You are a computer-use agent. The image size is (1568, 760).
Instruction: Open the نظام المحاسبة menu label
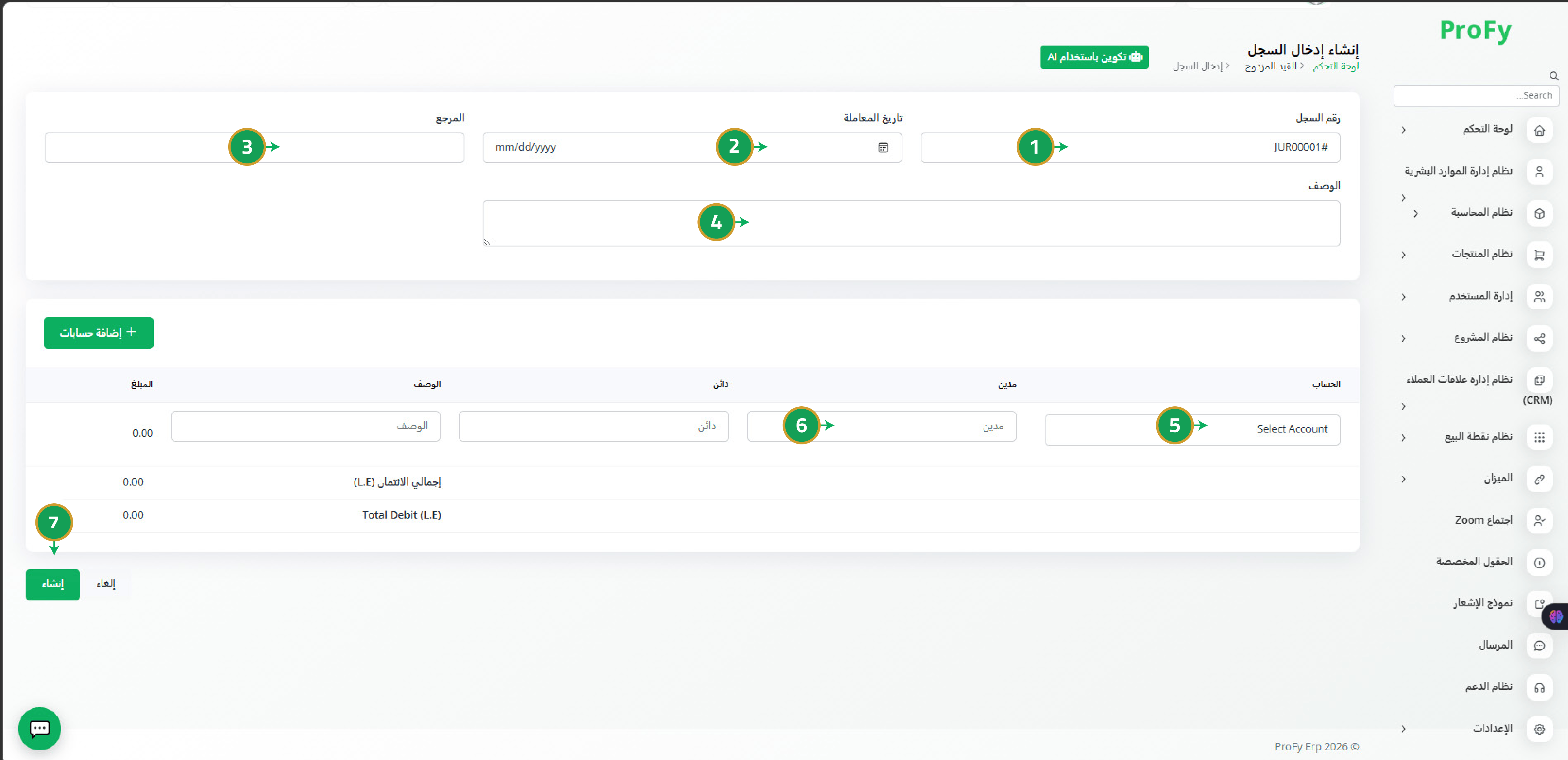[x=1481, y=213]
